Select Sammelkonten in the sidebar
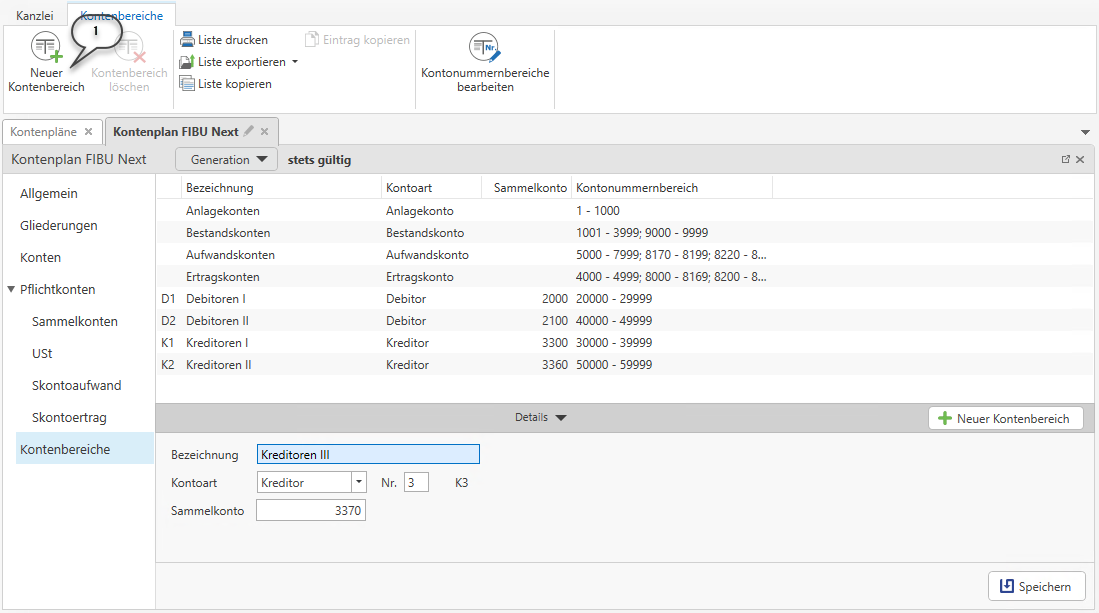The image size is (1099, 613). [74, 322]
